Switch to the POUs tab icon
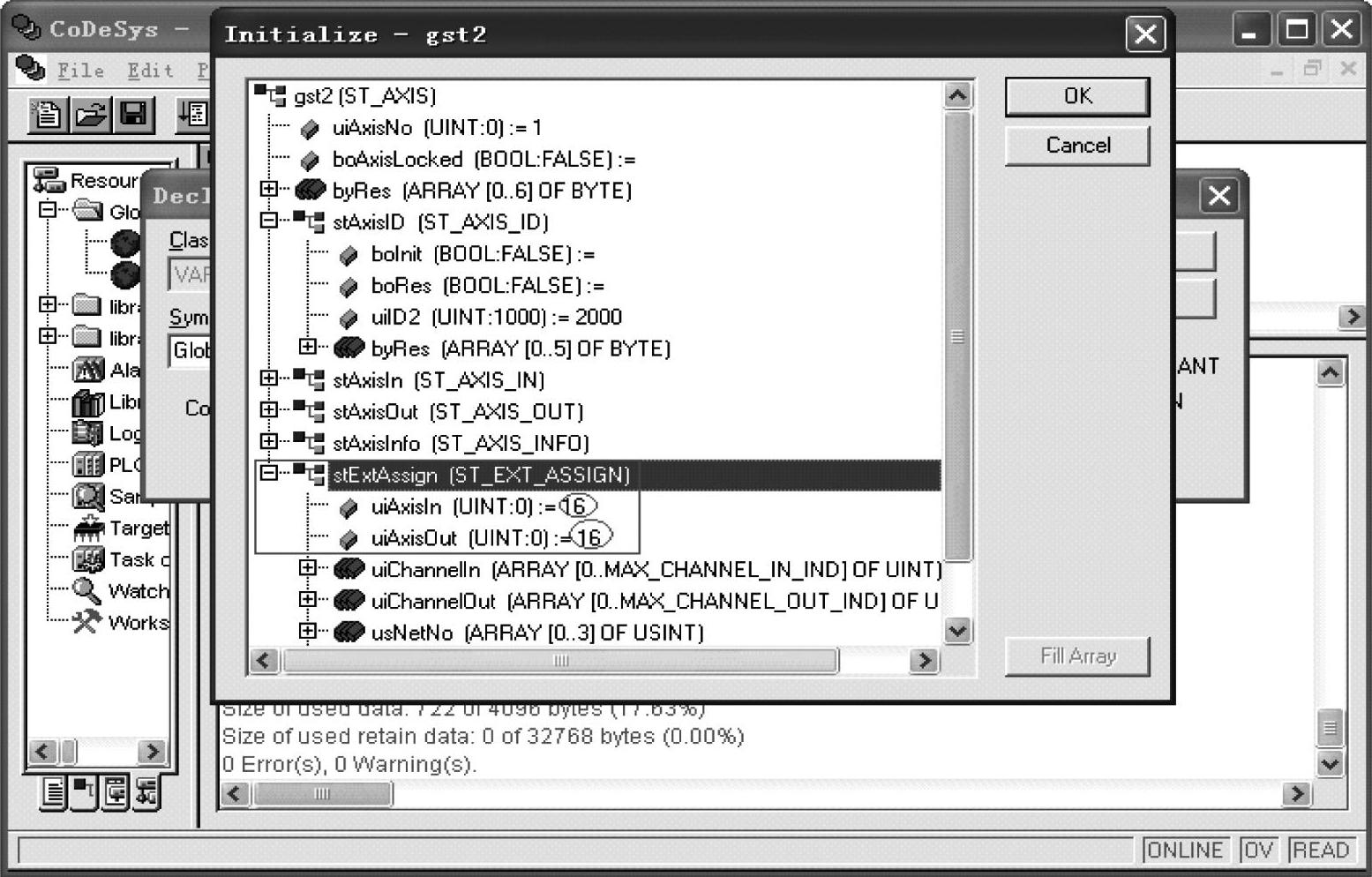 pyautogui.click(x=53, y=792)
